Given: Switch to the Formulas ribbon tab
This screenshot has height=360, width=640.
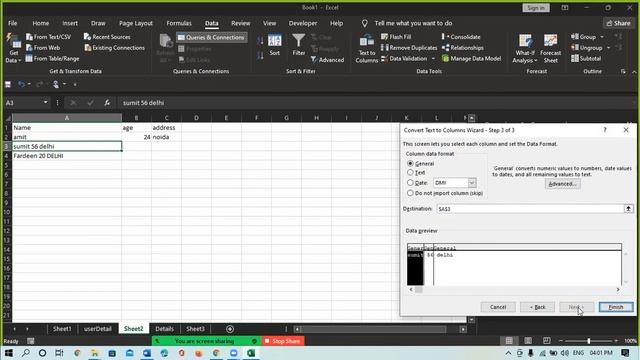Looking at the screenshot, I should (x=179, y=23).
